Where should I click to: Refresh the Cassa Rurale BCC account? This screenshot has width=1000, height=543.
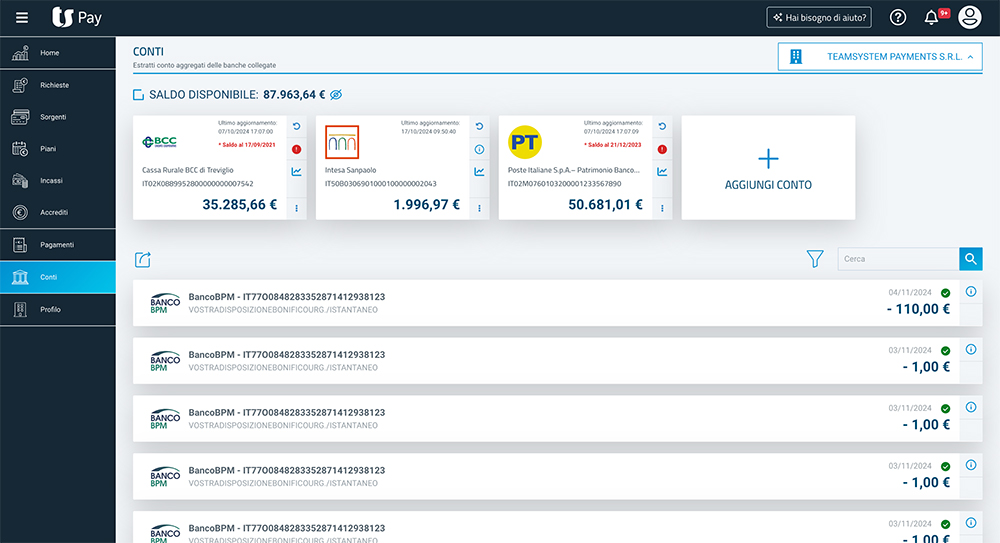(297, 127)
